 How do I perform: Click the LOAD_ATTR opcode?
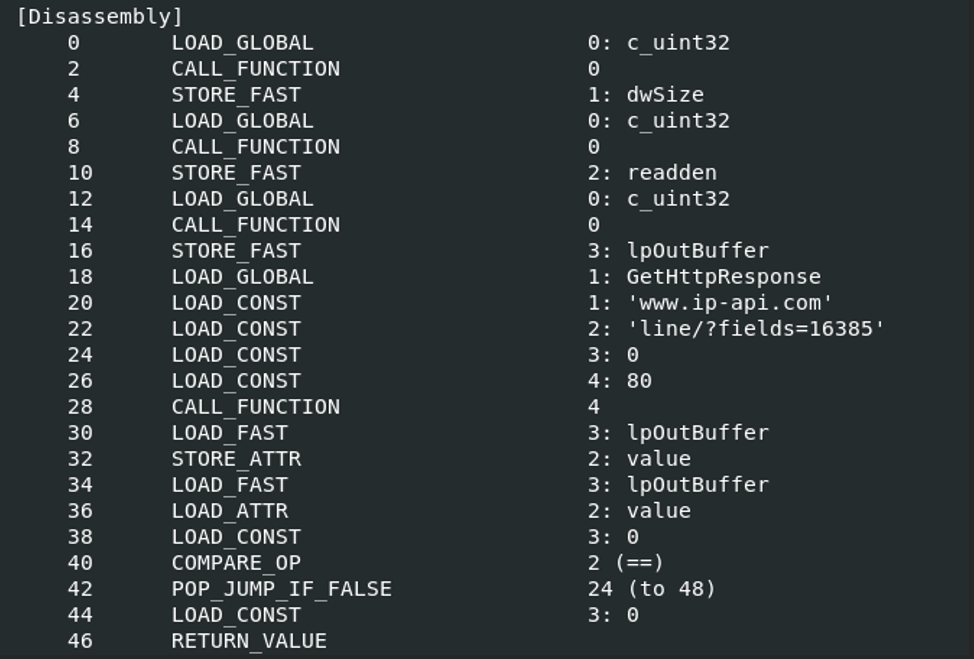230,511
